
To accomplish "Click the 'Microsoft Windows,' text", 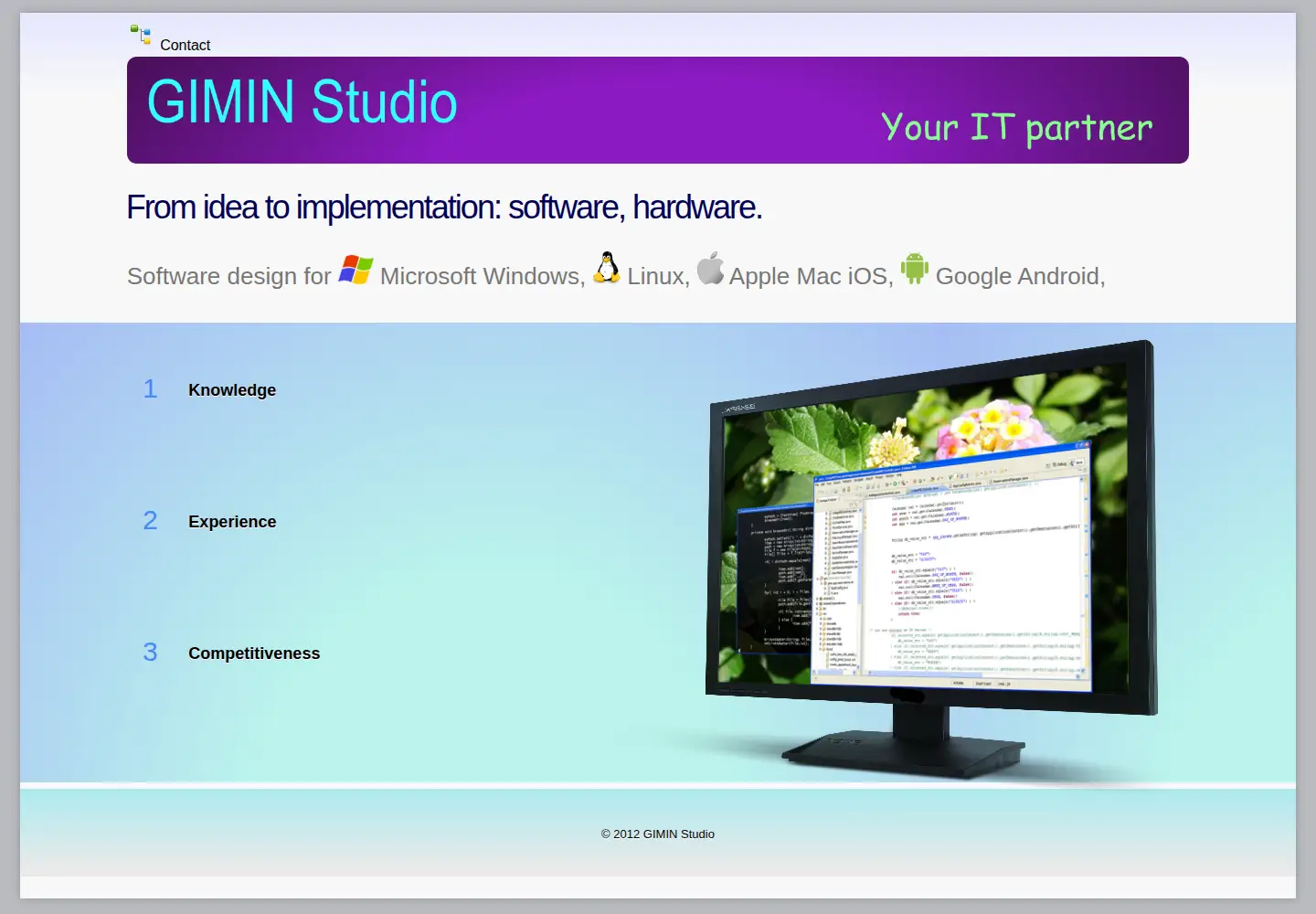I will pos(483,276).
